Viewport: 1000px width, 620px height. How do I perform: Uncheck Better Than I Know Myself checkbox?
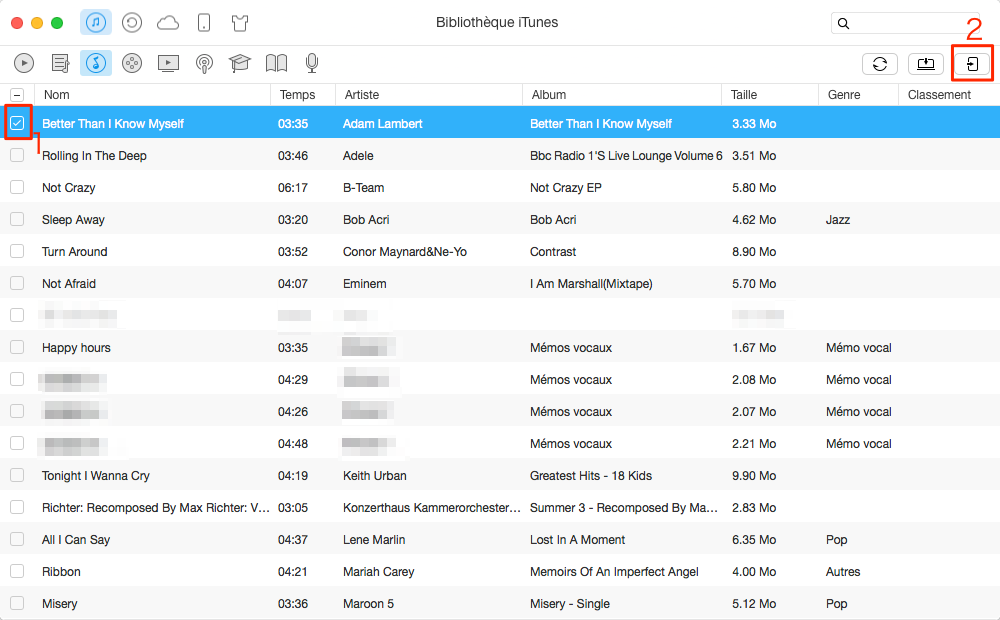click(17, 123)
